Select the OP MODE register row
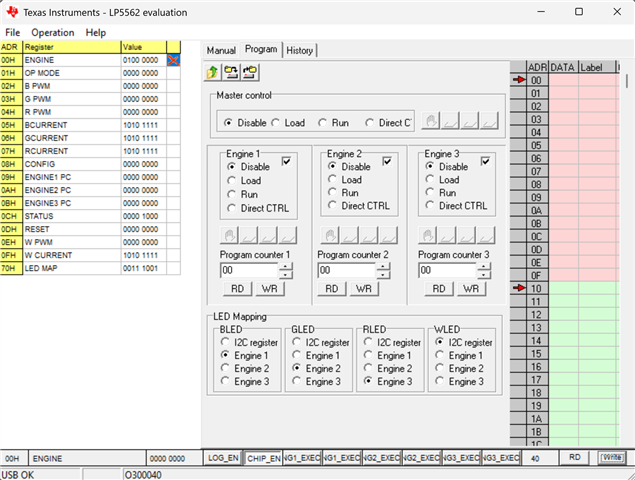Viewport: 635px width, 480px height. [x=90, y=73]
